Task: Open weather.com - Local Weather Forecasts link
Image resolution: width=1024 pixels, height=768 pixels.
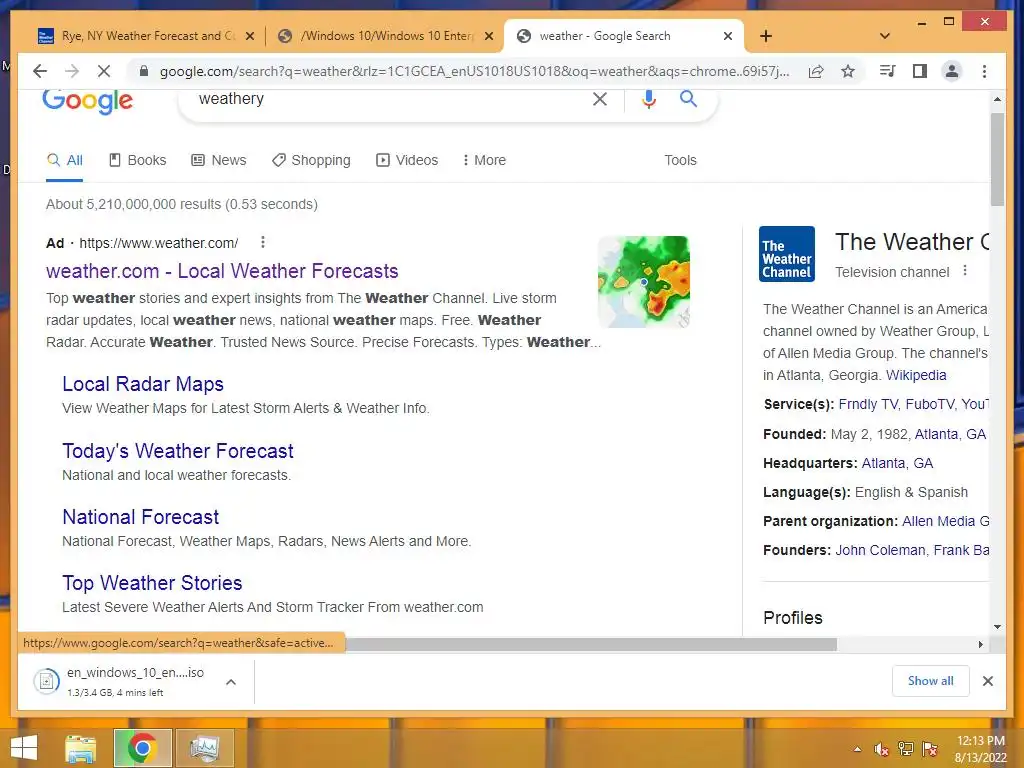Action: pos(222,271)
